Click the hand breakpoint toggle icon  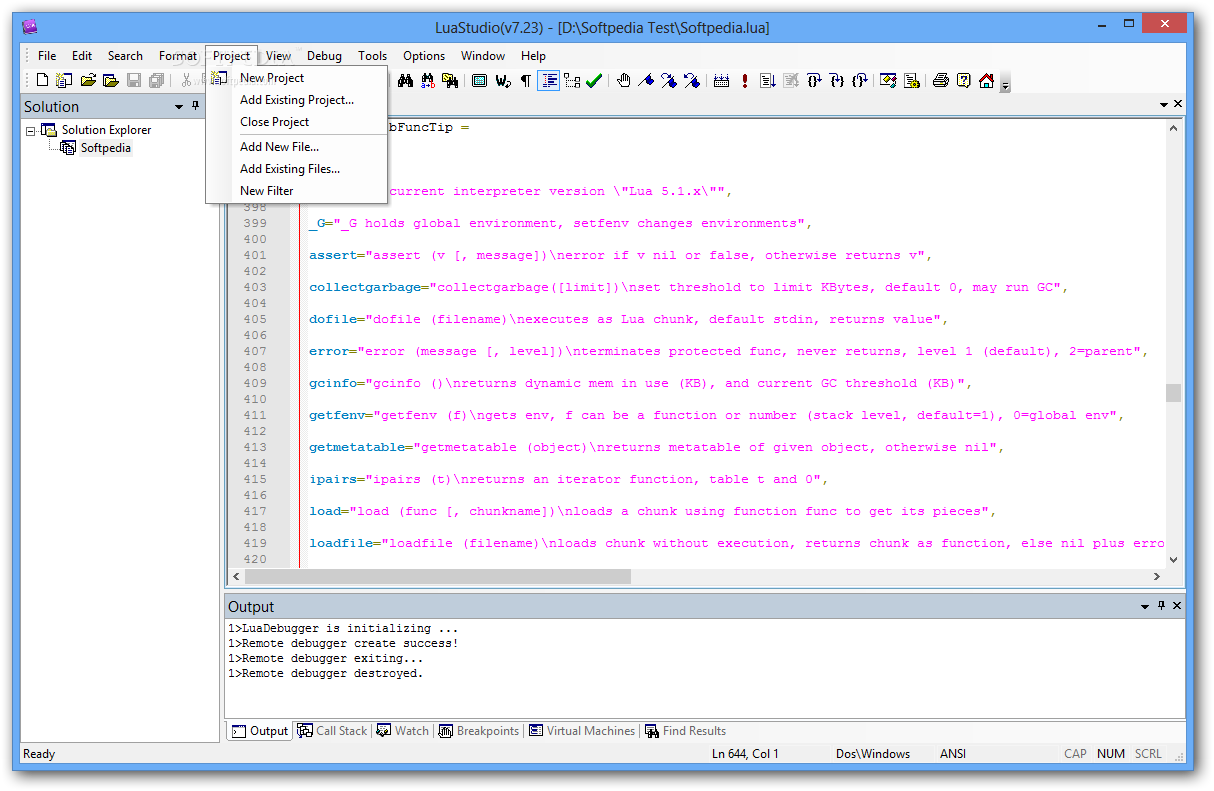pyautogui.click(x=624, y=81)
